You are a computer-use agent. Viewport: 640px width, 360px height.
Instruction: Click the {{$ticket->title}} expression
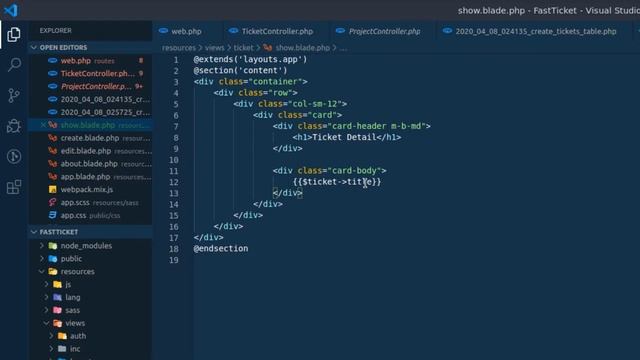[337, 182]
